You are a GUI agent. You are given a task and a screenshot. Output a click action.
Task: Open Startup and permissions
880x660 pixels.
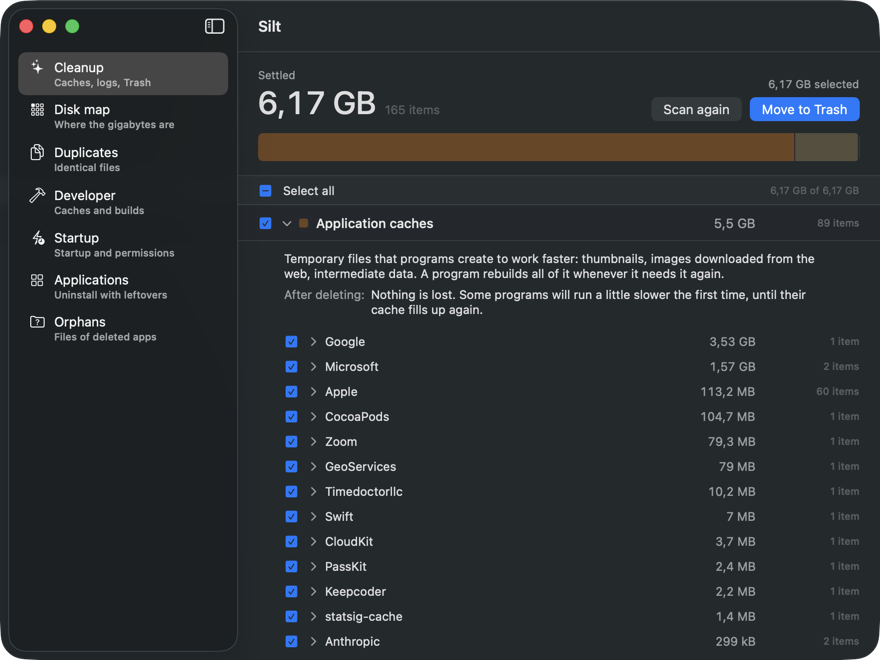point(123,245)
